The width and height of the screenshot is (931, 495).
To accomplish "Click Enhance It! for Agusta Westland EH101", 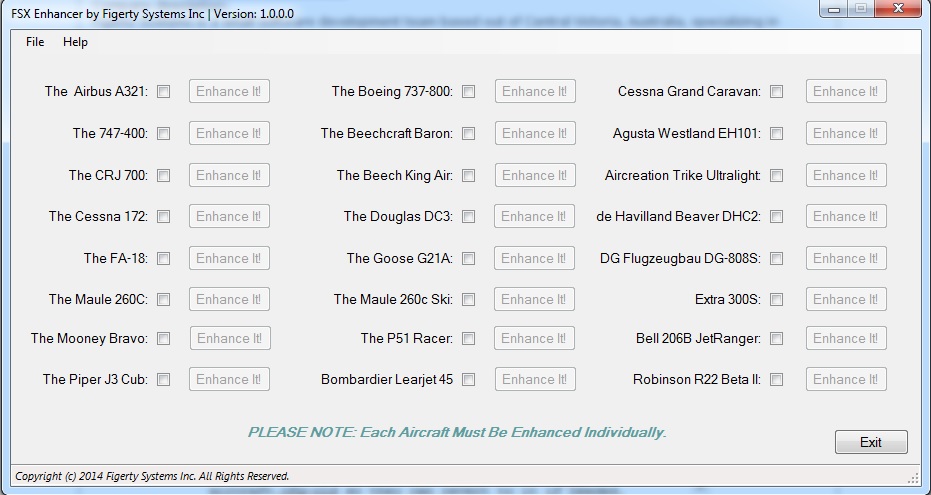I will (846, 134).
